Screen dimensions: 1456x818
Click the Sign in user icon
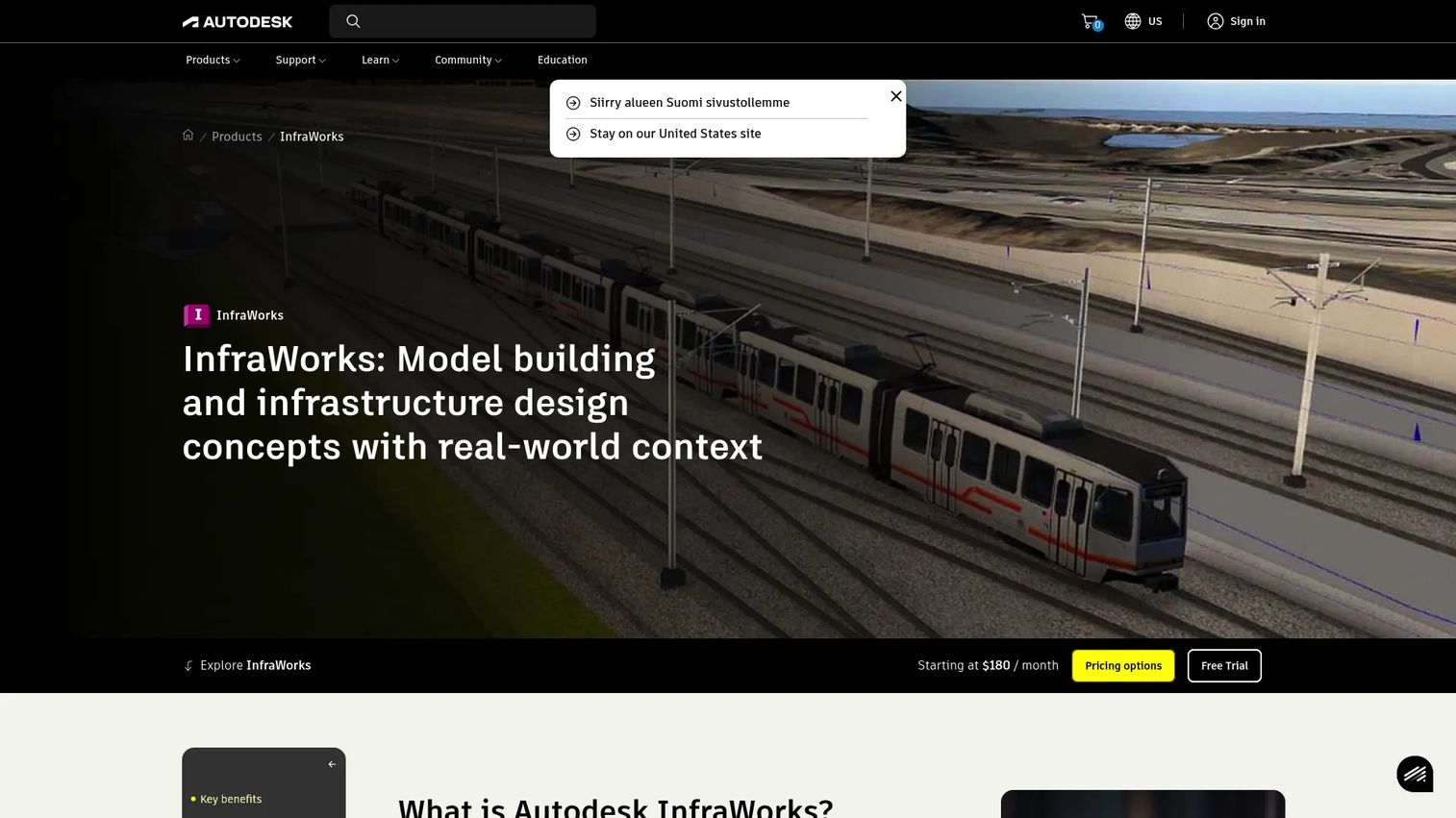click(1216, 21)
